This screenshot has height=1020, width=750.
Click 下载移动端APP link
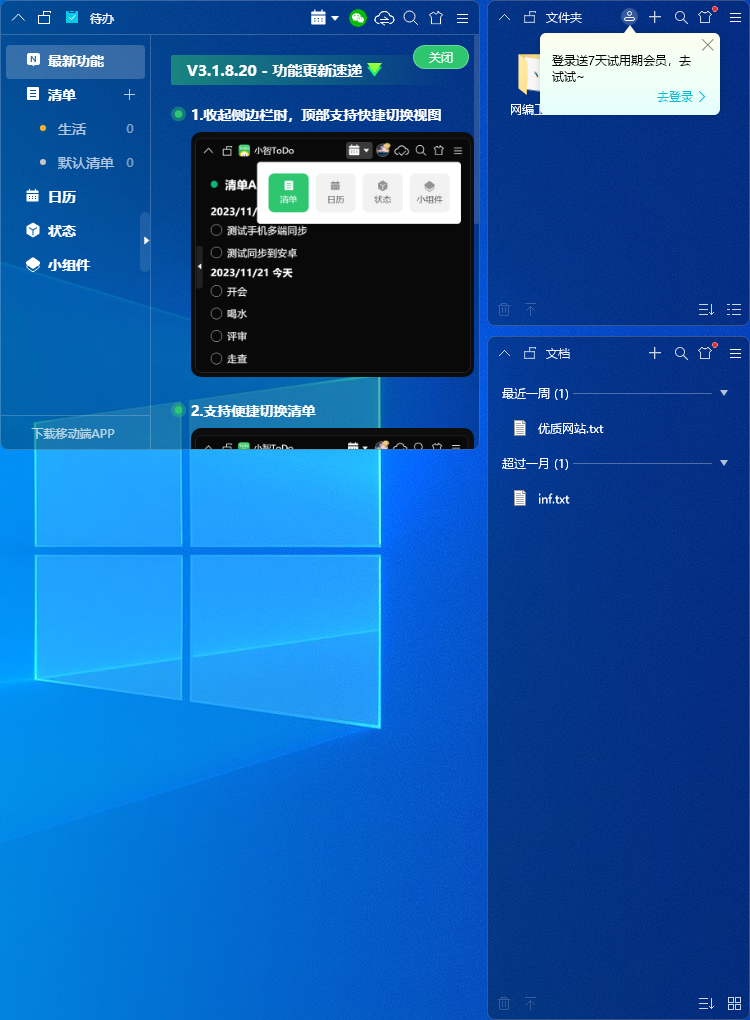[x=74, y=433]
